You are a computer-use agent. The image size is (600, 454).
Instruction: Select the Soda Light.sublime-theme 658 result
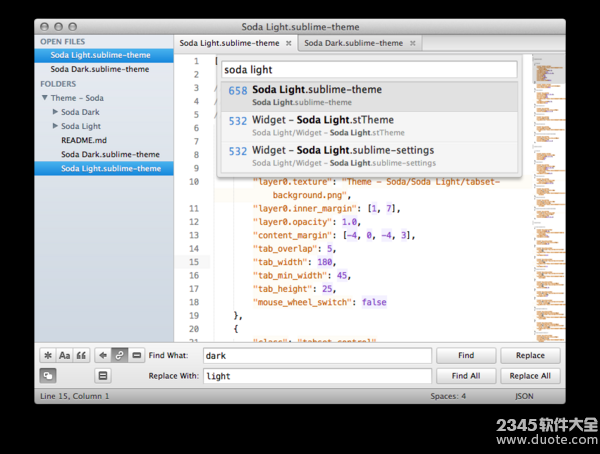[369, 96]
